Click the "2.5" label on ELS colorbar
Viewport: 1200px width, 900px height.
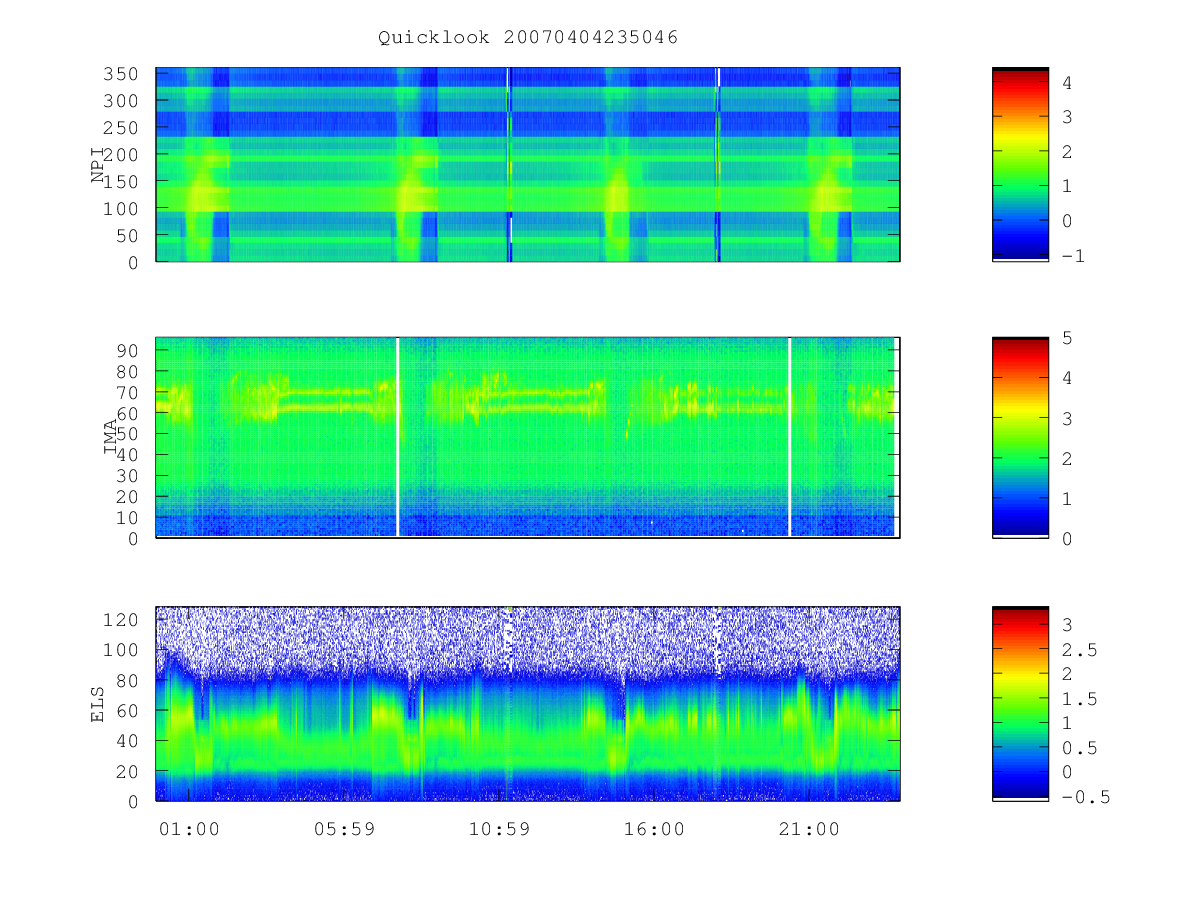[x=1078, y=650]
